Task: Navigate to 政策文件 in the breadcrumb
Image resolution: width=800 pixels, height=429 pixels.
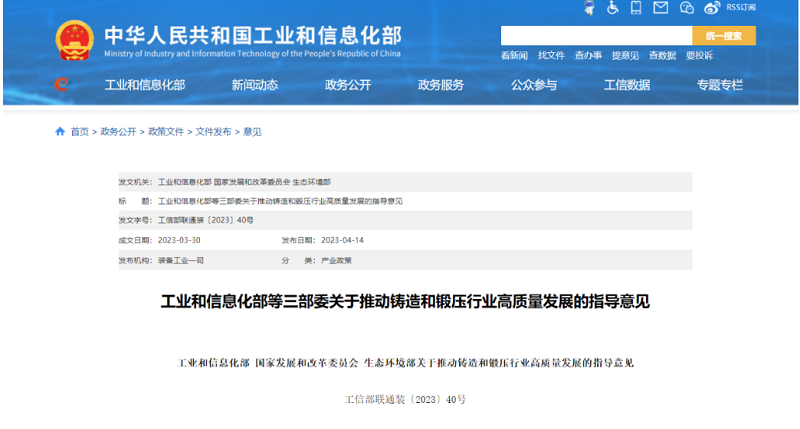Action: [x=166, y=131]
